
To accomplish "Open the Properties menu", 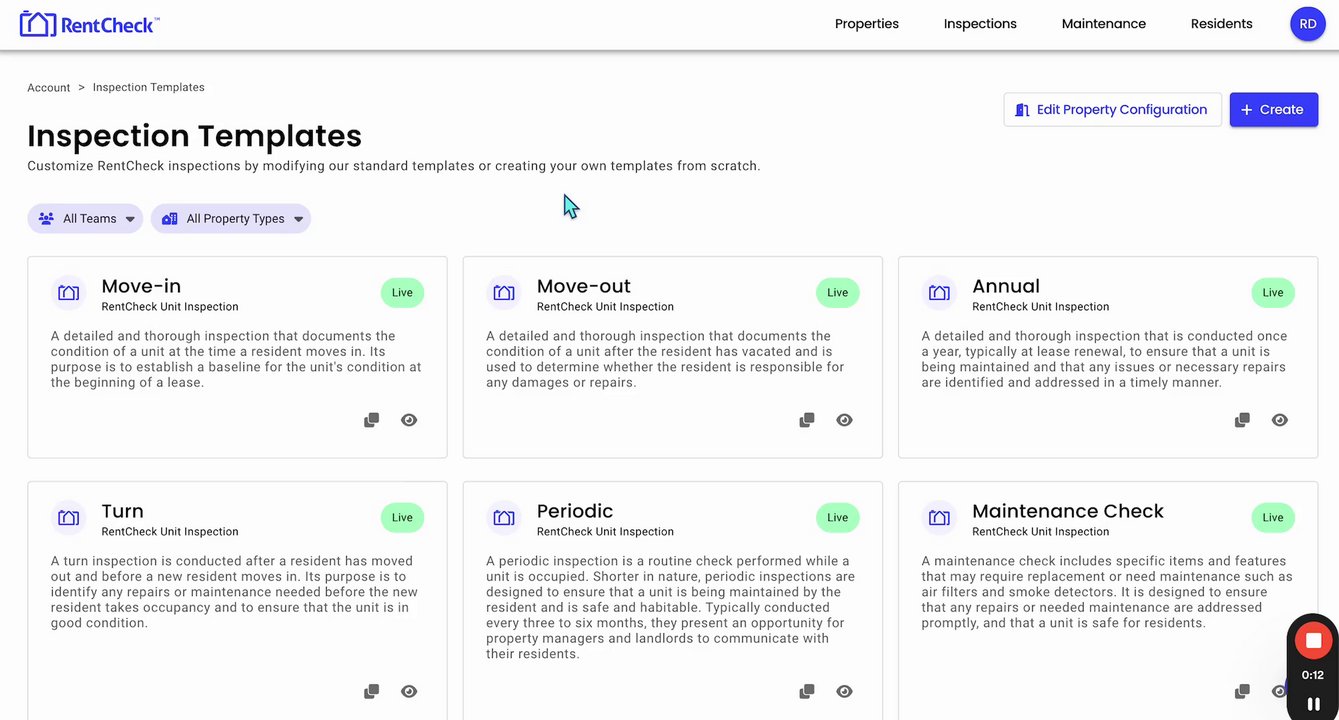I will point(866,24).
